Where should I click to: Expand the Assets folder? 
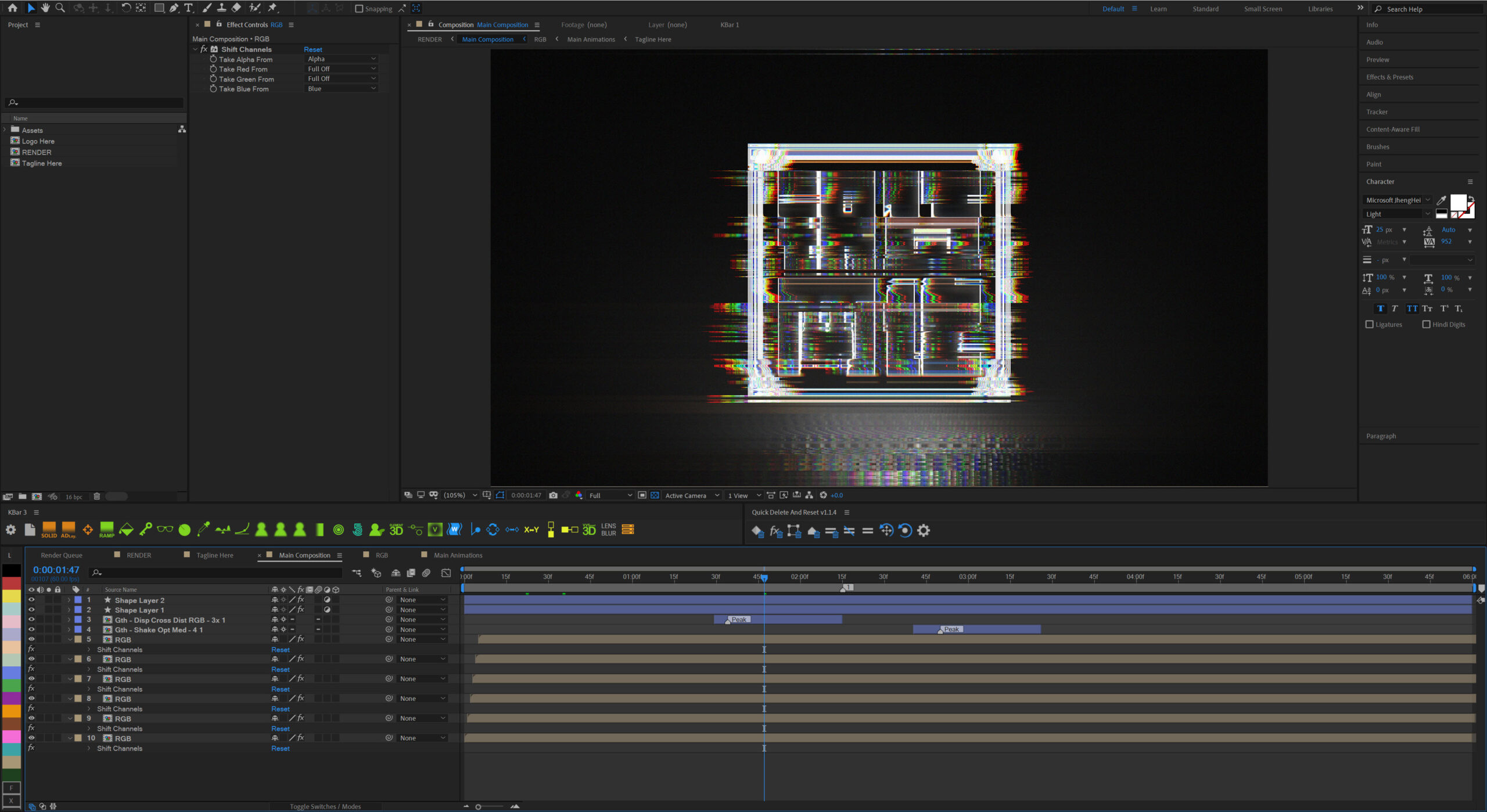[x=5, y=130]
